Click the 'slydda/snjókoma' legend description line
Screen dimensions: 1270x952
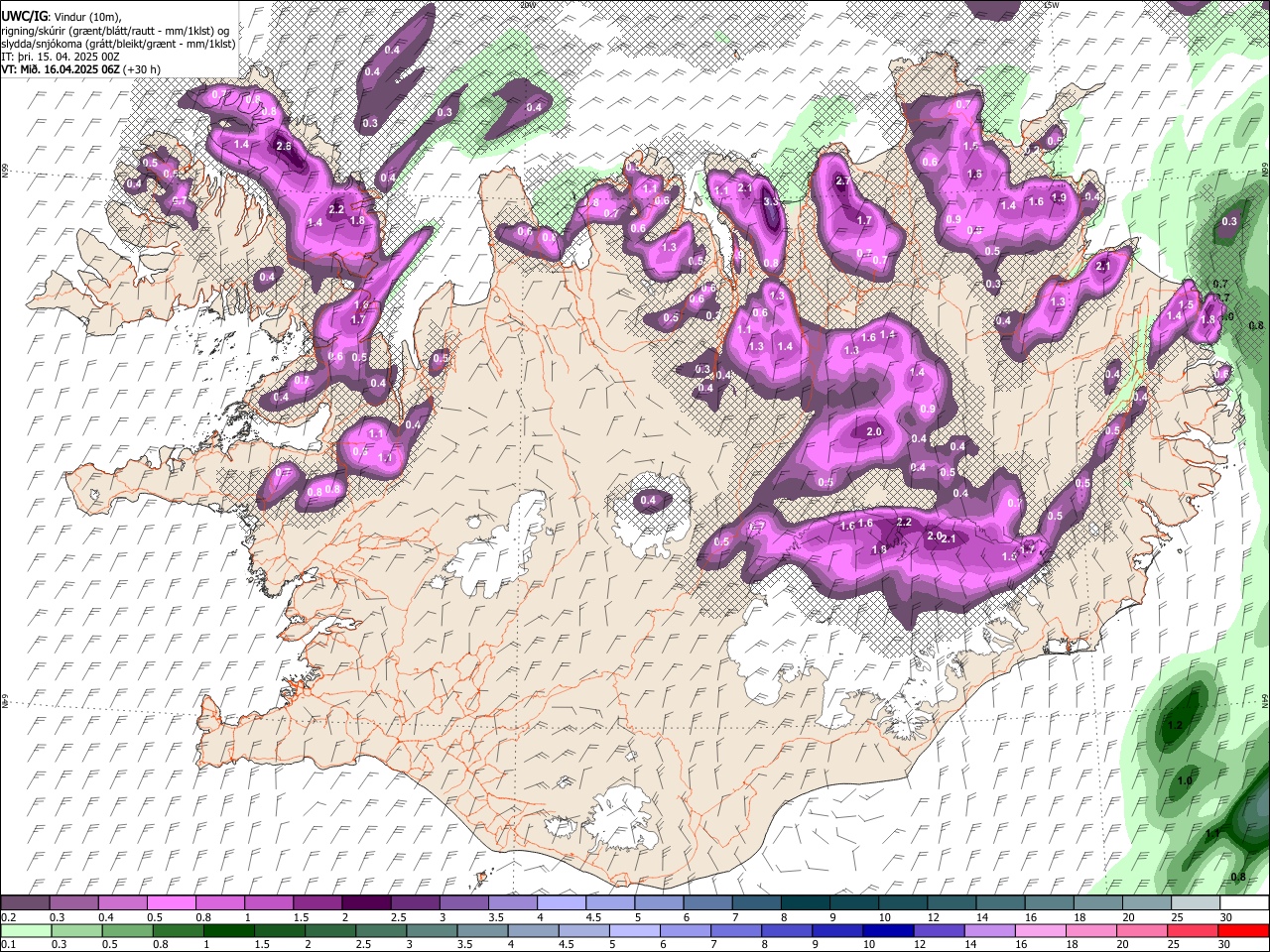118,44
